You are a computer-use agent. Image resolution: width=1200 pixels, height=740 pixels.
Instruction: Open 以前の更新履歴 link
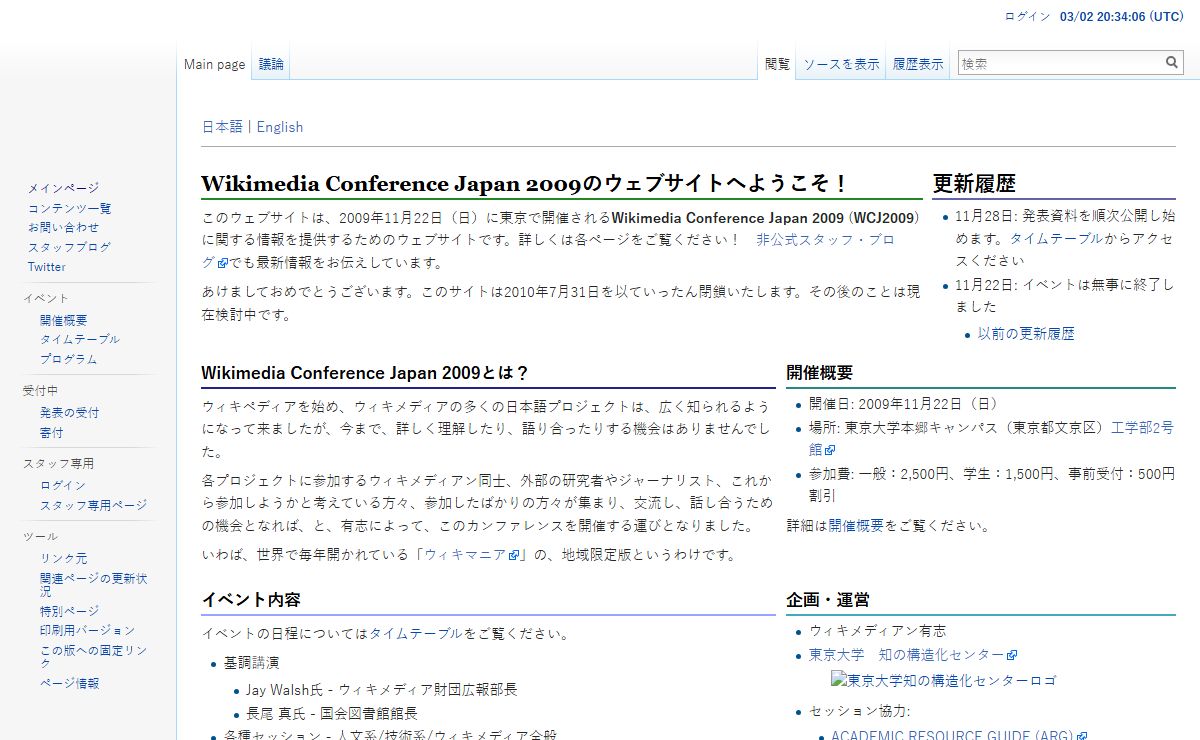tap(1026, 334)
